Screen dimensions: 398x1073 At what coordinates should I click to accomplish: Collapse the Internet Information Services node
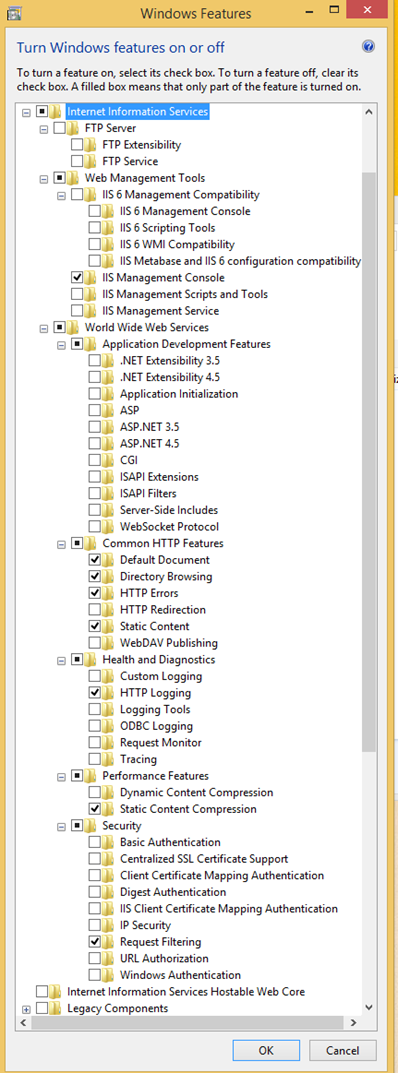pyautogui.click(x=27, y=112)
